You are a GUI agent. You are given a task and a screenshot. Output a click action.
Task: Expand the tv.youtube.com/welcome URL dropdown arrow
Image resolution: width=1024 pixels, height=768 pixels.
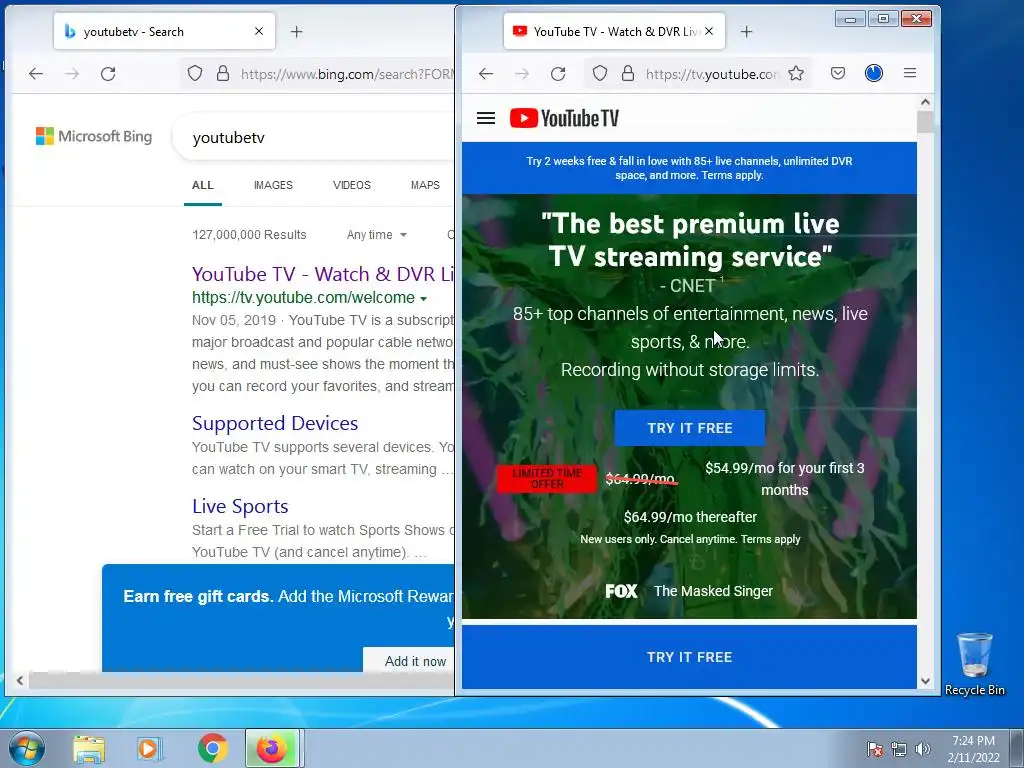pyautogui.click(x=424, y=298)
